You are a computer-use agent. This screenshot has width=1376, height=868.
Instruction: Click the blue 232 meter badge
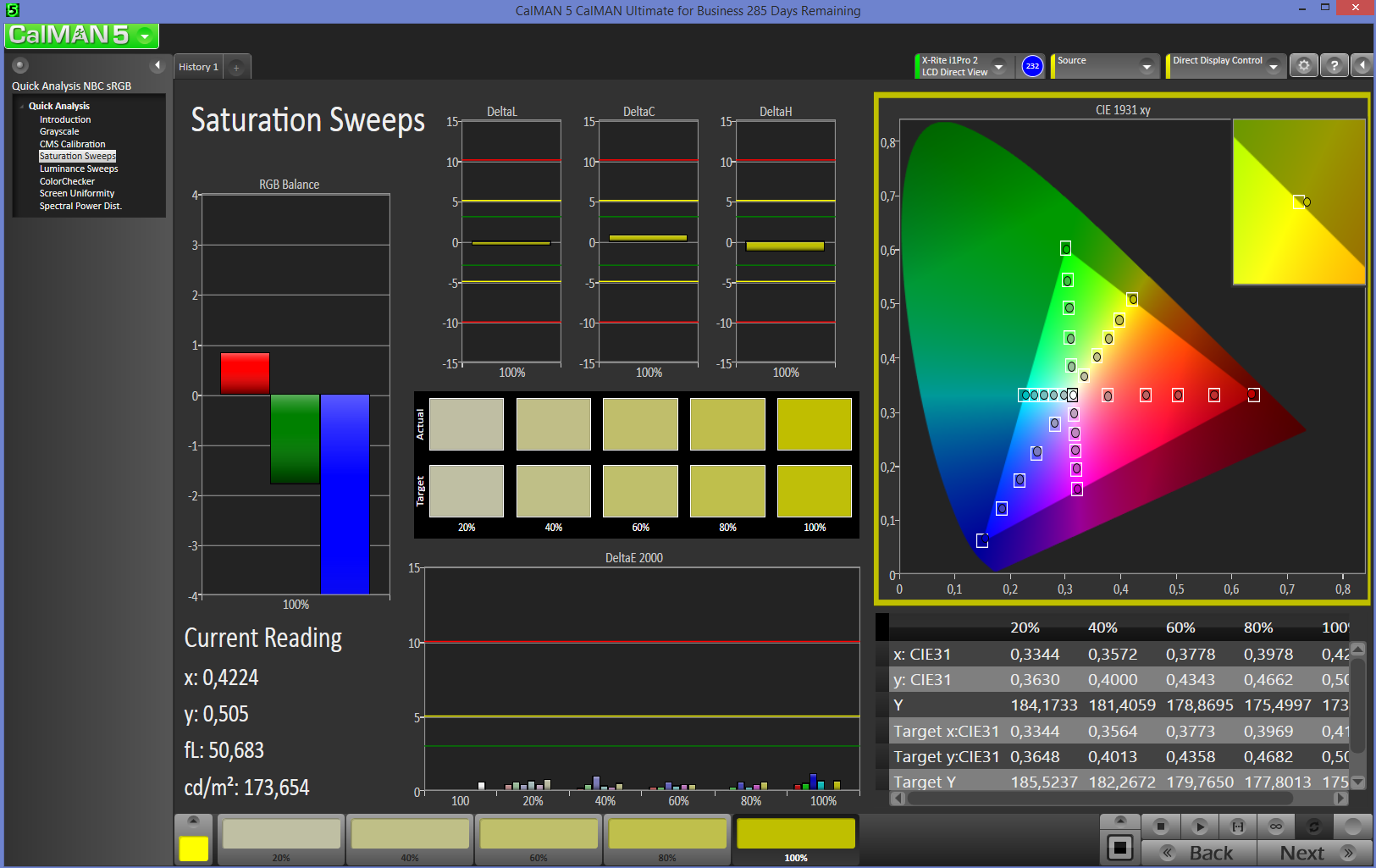(1032, 66)
